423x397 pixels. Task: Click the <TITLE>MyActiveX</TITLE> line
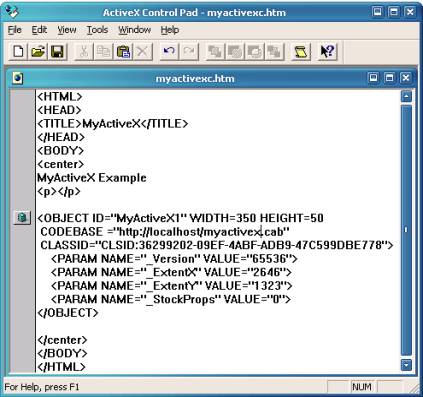coord(113,124)
